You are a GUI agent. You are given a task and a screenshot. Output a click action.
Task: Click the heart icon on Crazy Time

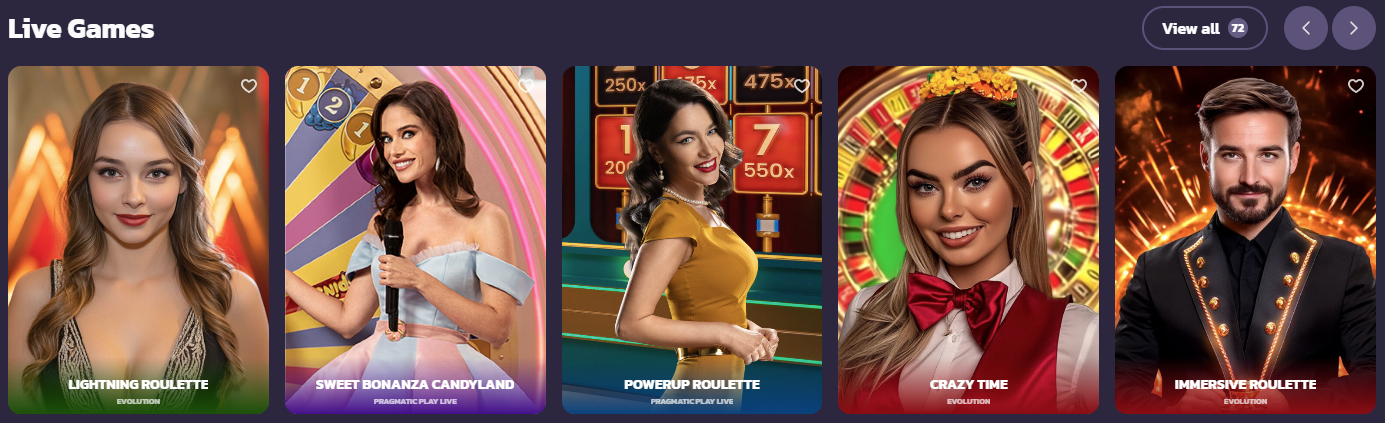tap(1079, 86)
